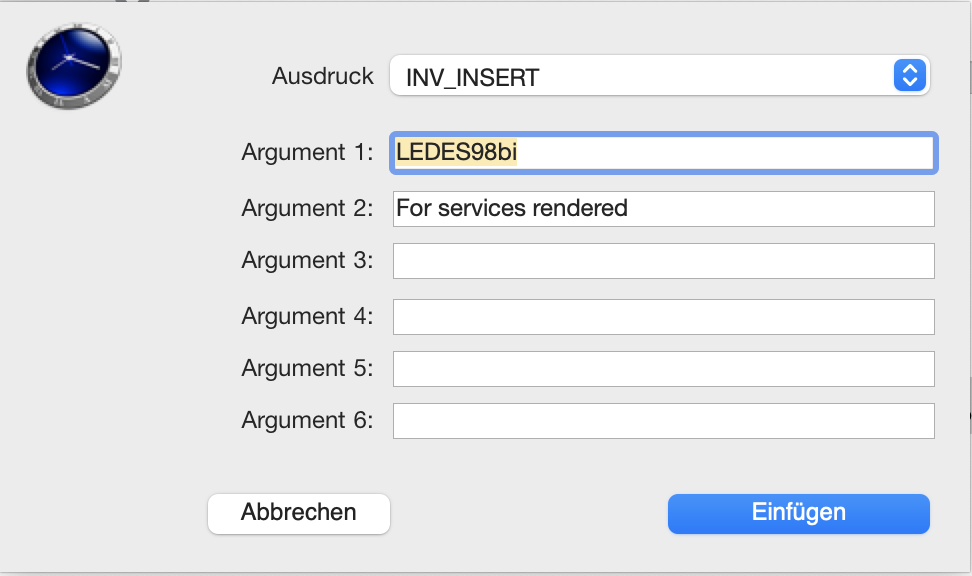This screenshot has width=972, height=576.
Task: Place cursor in Argument 4 field
Action: click(663, 317)
